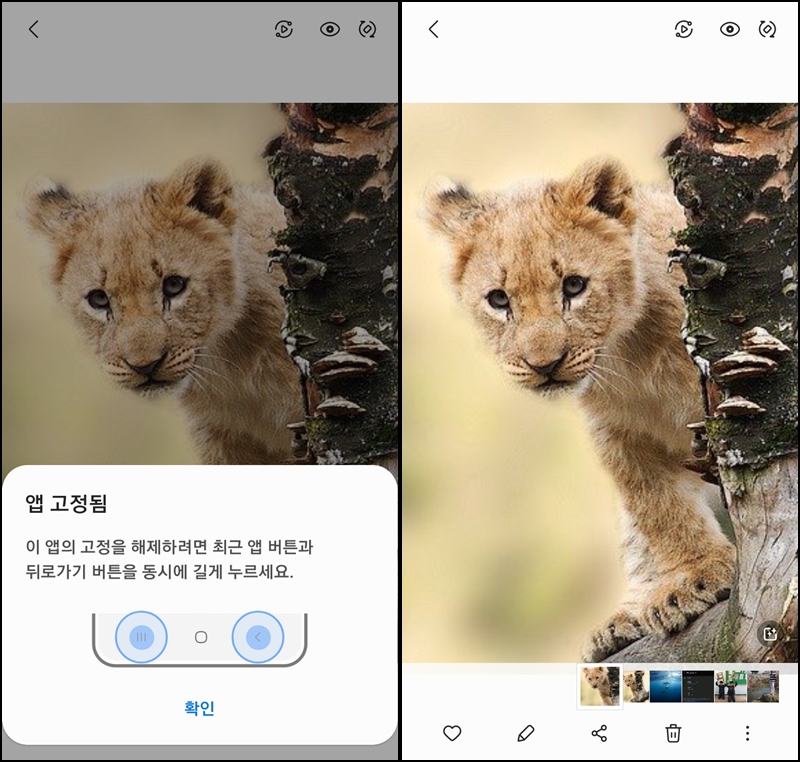Viewport: 800px width, 762px height.
Task: Play motion photo icon in right screen
Action: pyautogui.click(x=684, y=30)
